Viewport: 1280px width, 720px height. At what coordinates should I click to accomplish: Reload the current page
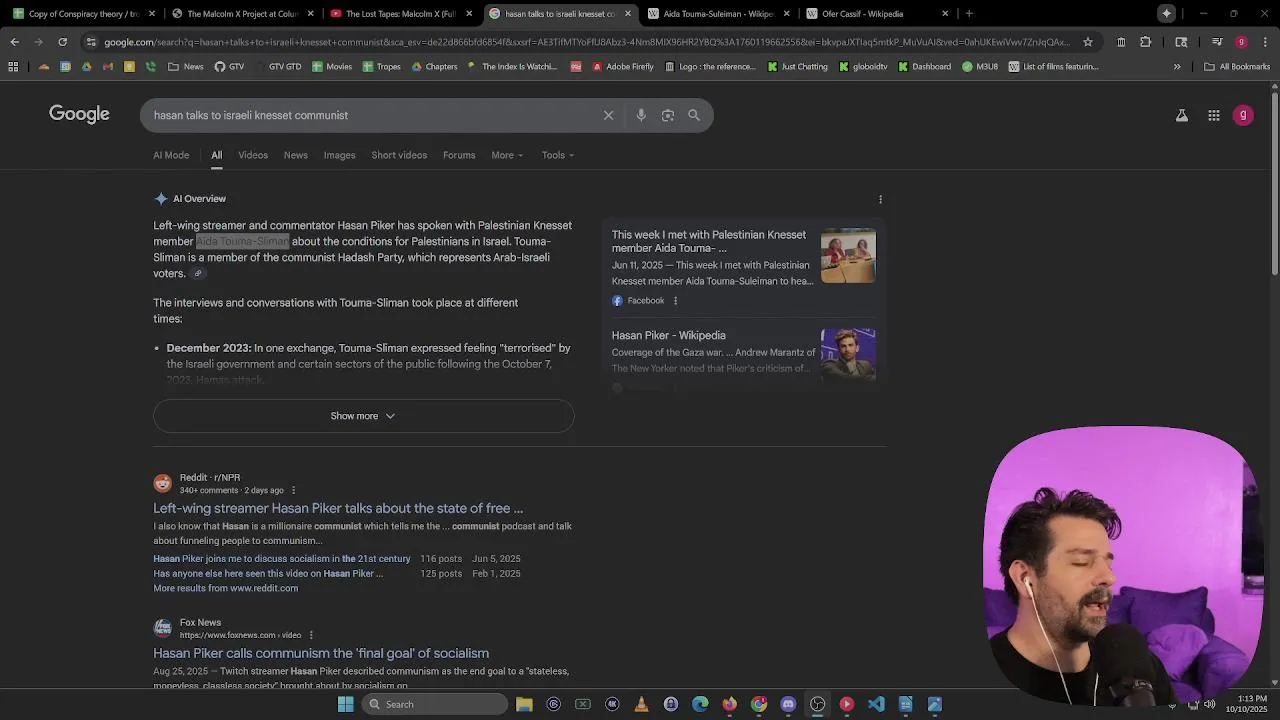(x=62, y=42)
